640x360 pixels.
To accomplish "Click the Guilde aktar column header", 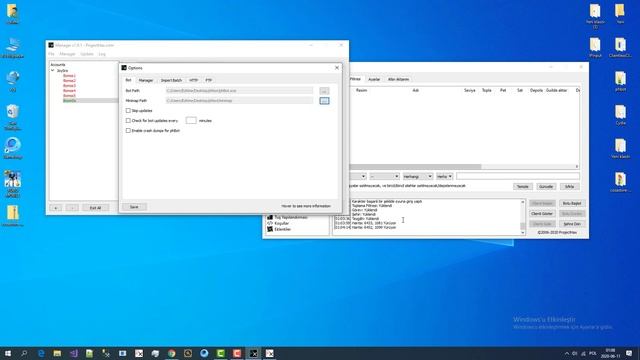I will (556, 90).
